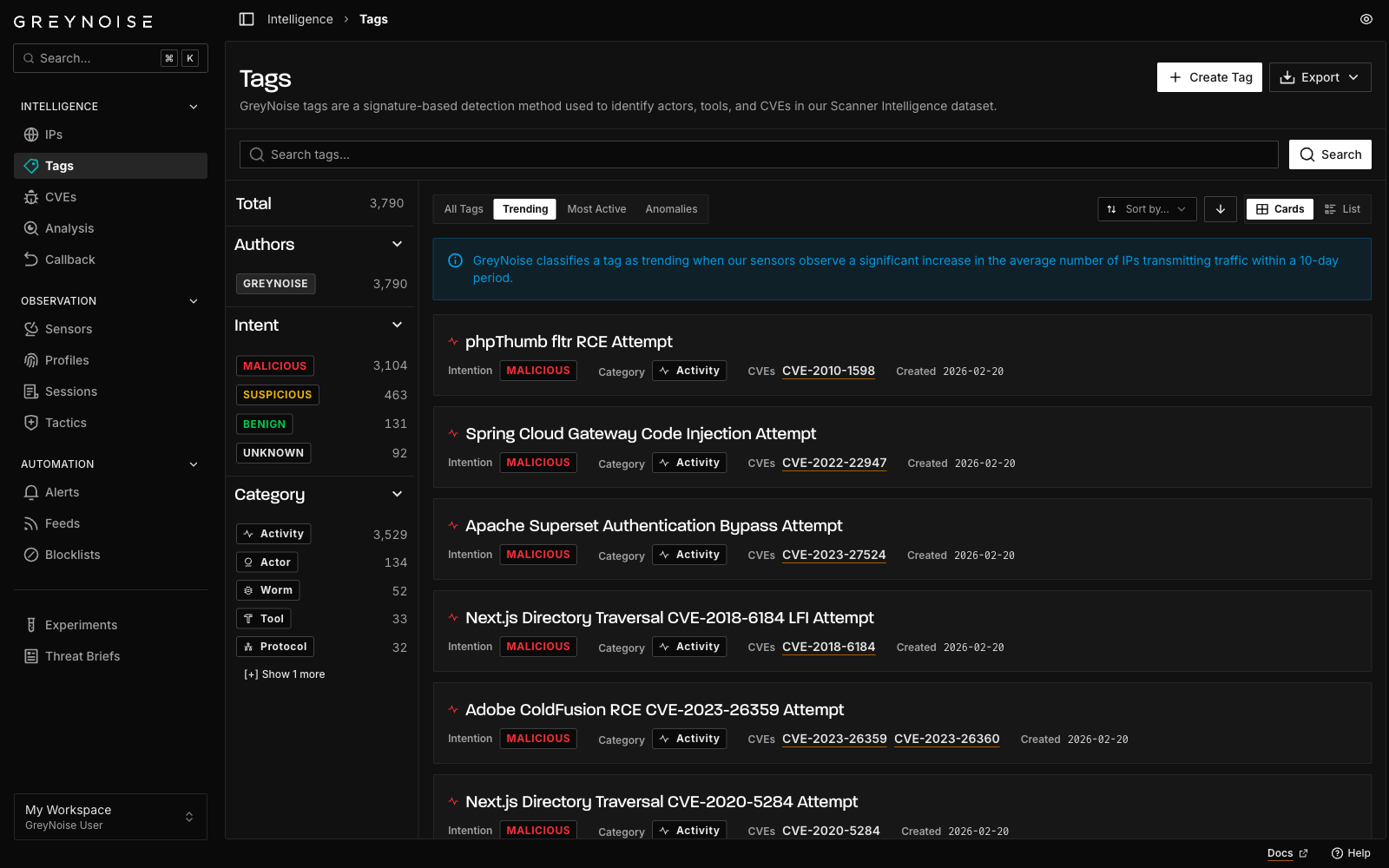Viewport: 1389px width, 868px height.
Task: Click the Search button
Action: (x=1330, y=155)
